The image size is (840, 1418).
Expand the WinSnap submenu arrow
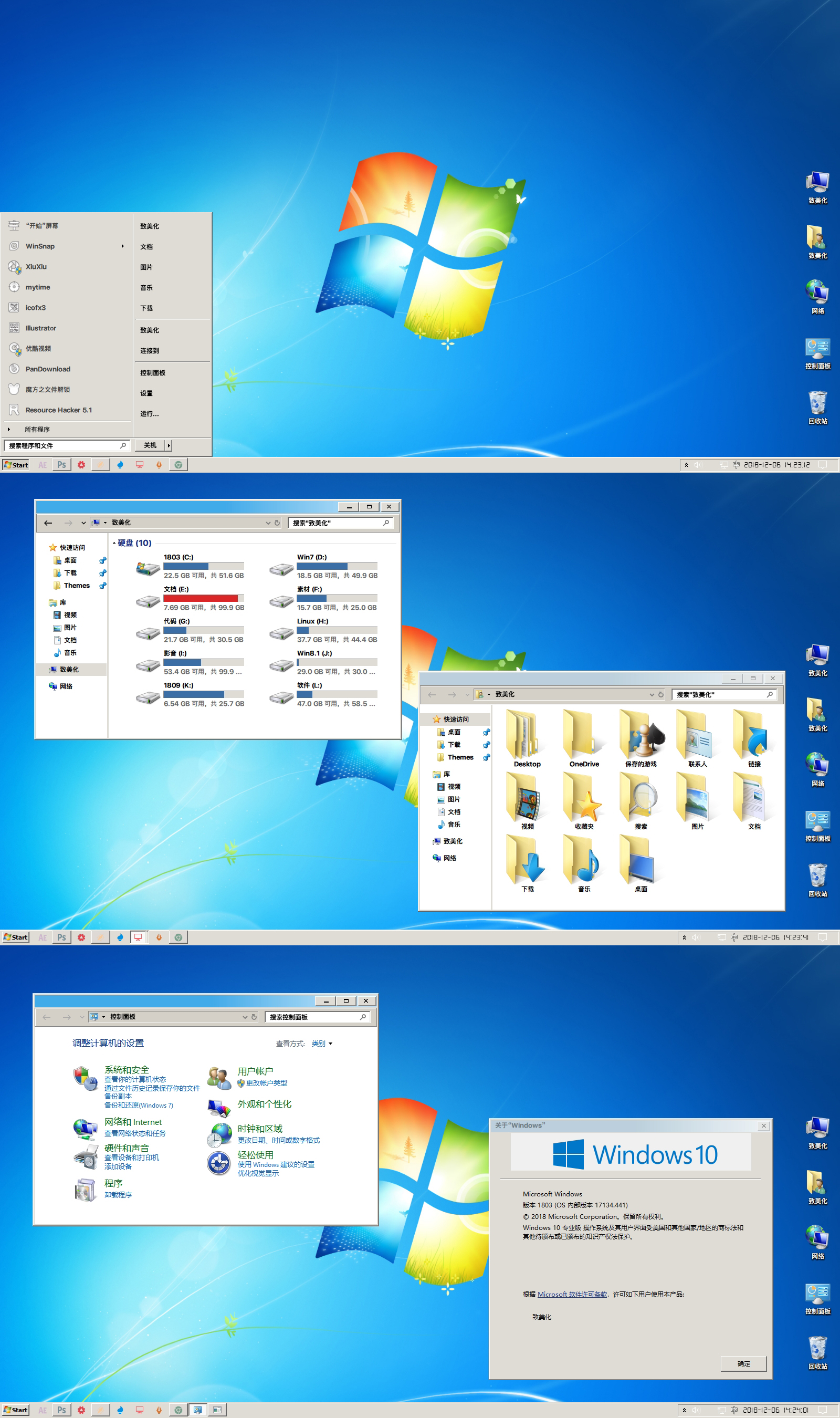(x=123, y=246)
